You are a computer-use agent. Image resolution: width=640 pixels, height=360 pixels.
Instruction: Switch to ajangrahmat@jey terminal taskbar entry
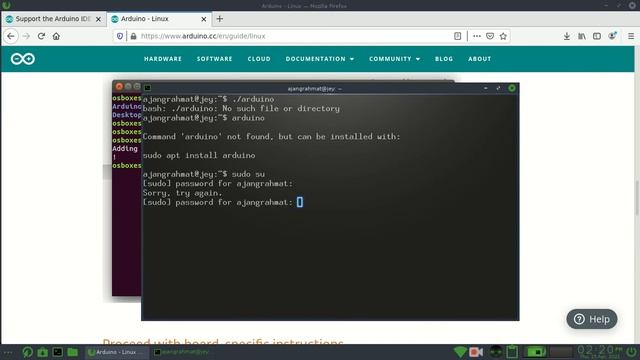click(x=181, y=352)
